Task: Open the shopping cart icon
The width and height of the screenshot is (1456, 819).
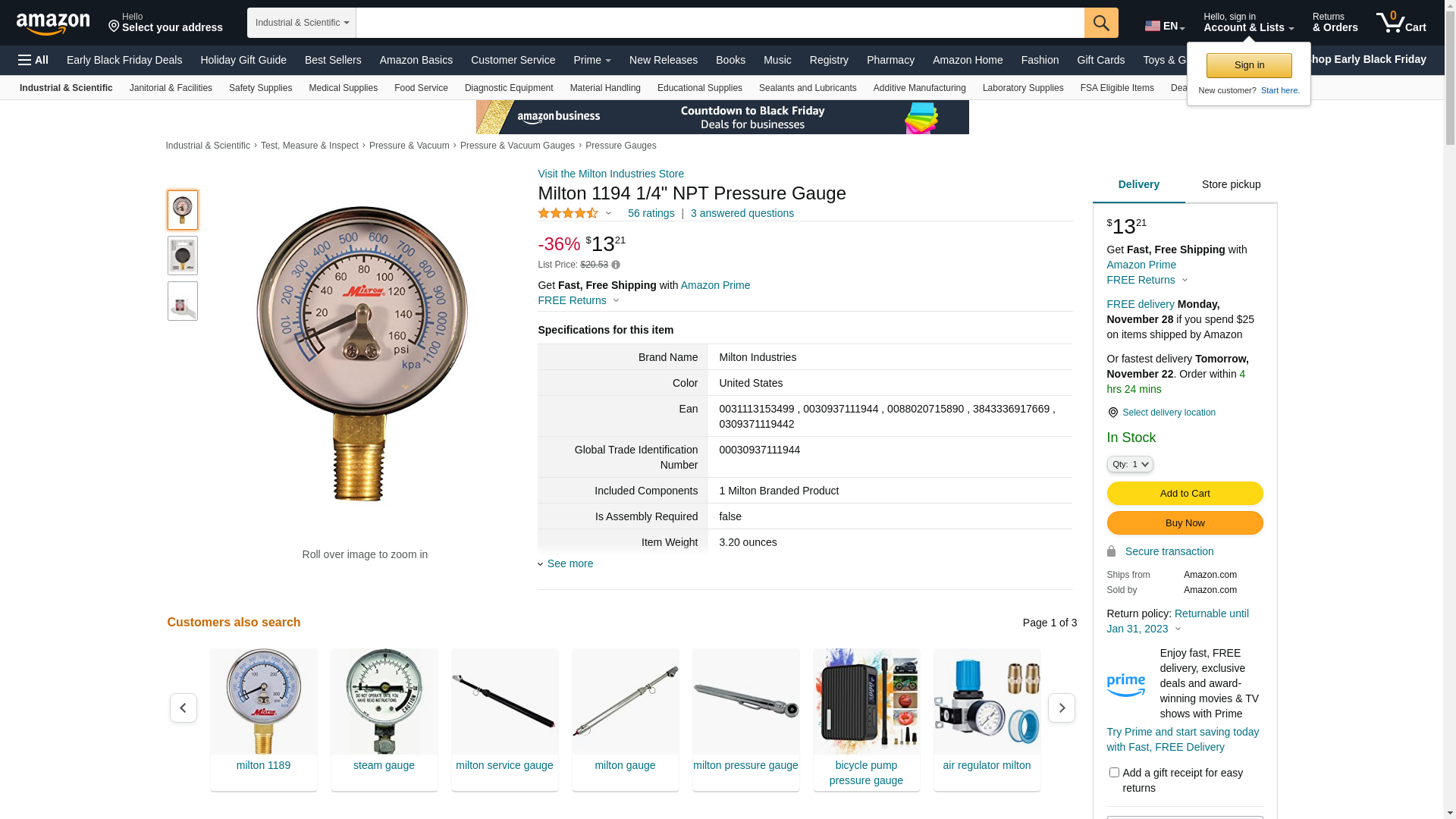Action: pyautogui.click(x=1401, y=23)
